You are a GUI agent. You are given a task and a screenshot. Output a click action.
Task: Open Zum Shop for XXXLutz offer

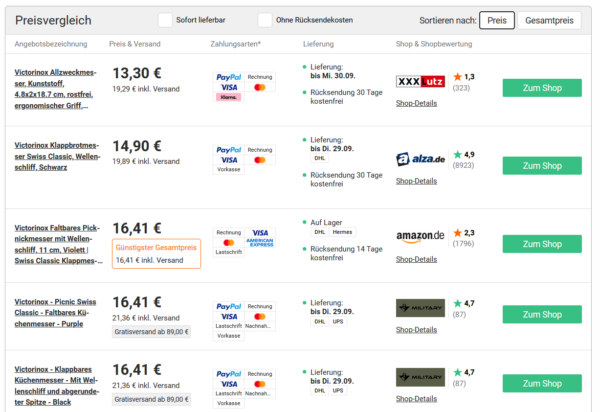[x=542, y=88]
